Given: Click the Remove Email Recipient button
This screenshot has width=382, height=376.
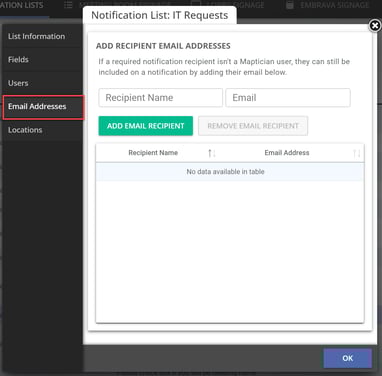Looking at the screenshot, I should coord(253,126).
